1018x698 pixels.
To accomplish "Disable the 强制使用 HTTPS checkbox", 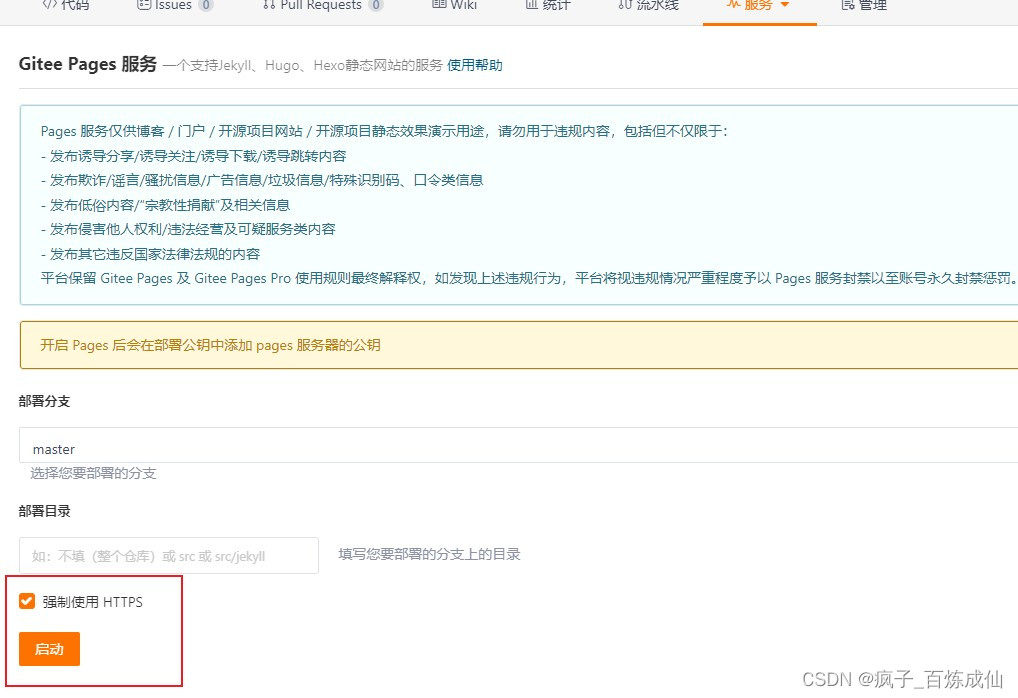I will coord(26,601).
